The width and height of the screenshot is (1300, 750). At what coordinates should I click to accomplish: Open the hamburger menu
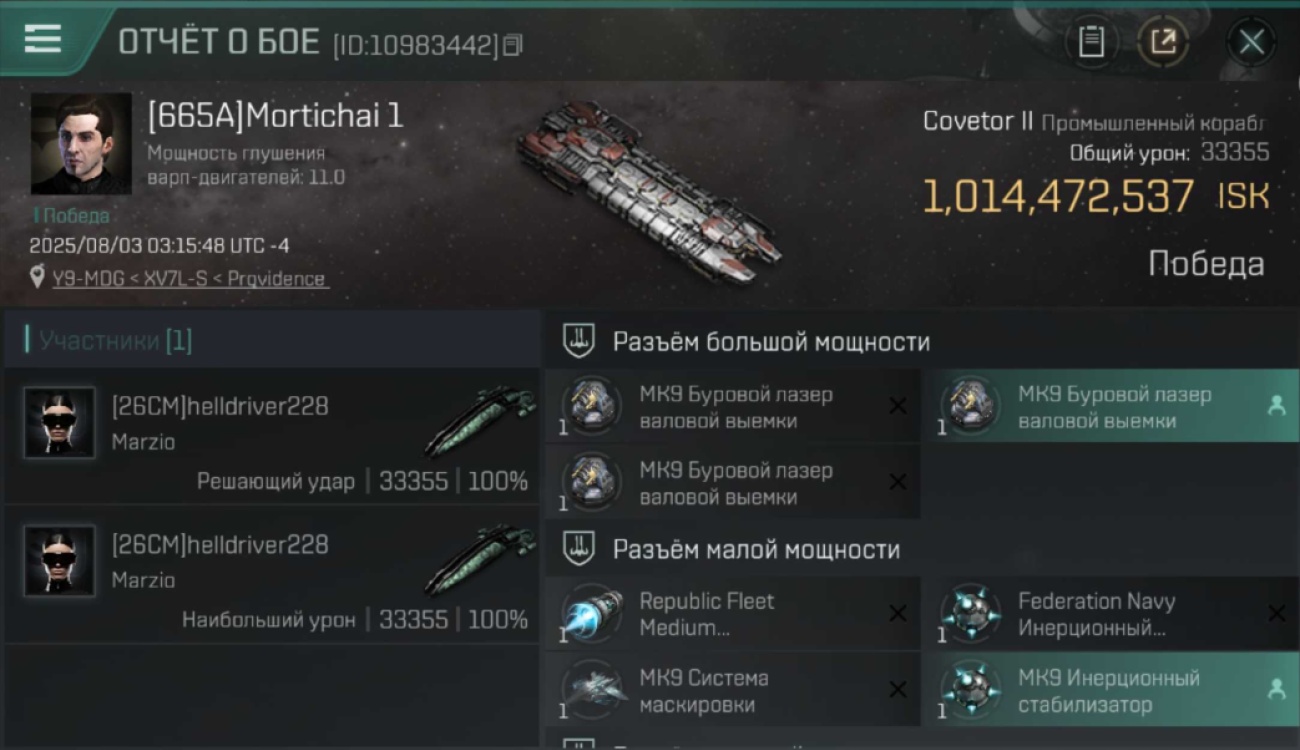coord(43,39)
